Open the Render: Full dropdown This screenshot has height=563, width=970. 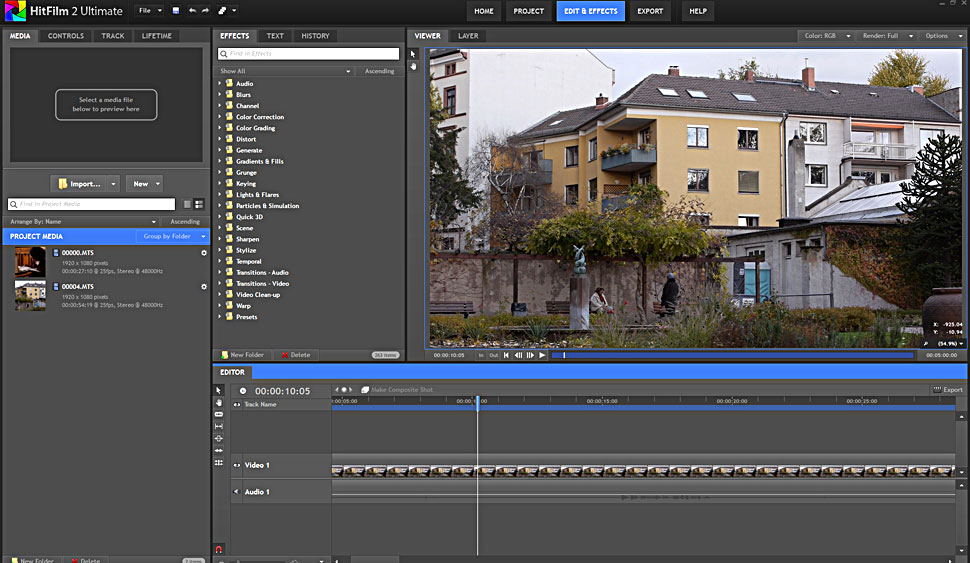click(886, 36)
